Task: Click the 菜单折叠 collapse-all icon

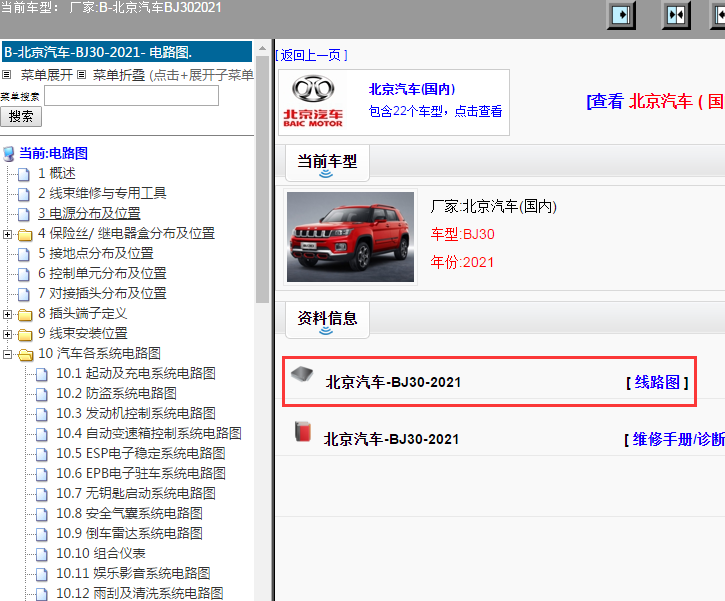Action: pyautogui.click(x=81, y=74)
